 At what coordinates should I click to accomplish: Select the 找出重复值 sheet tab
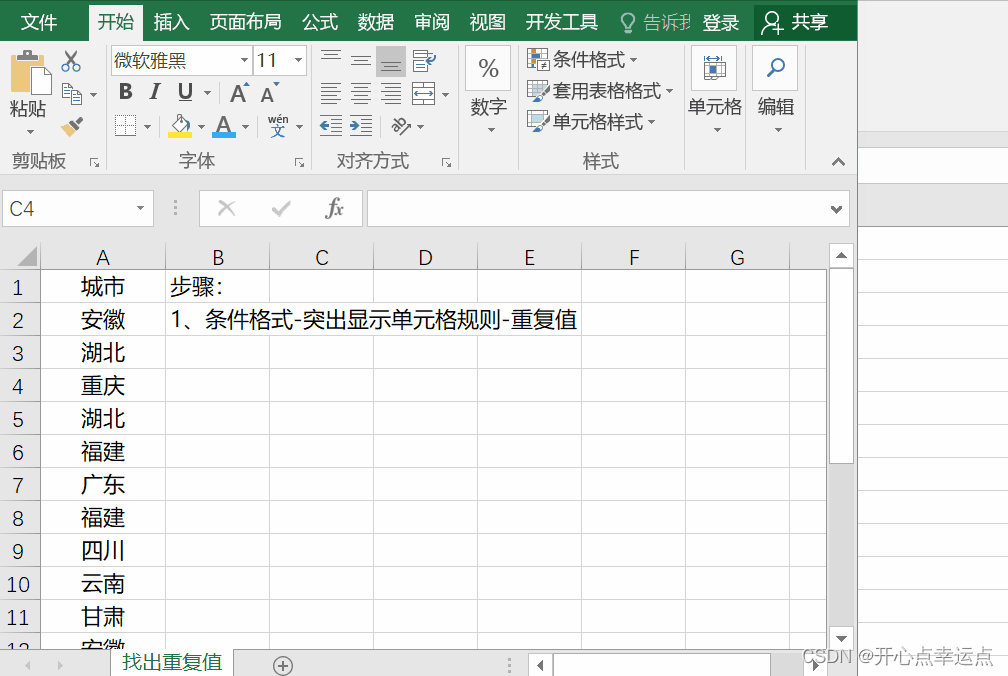pos(172,663)
